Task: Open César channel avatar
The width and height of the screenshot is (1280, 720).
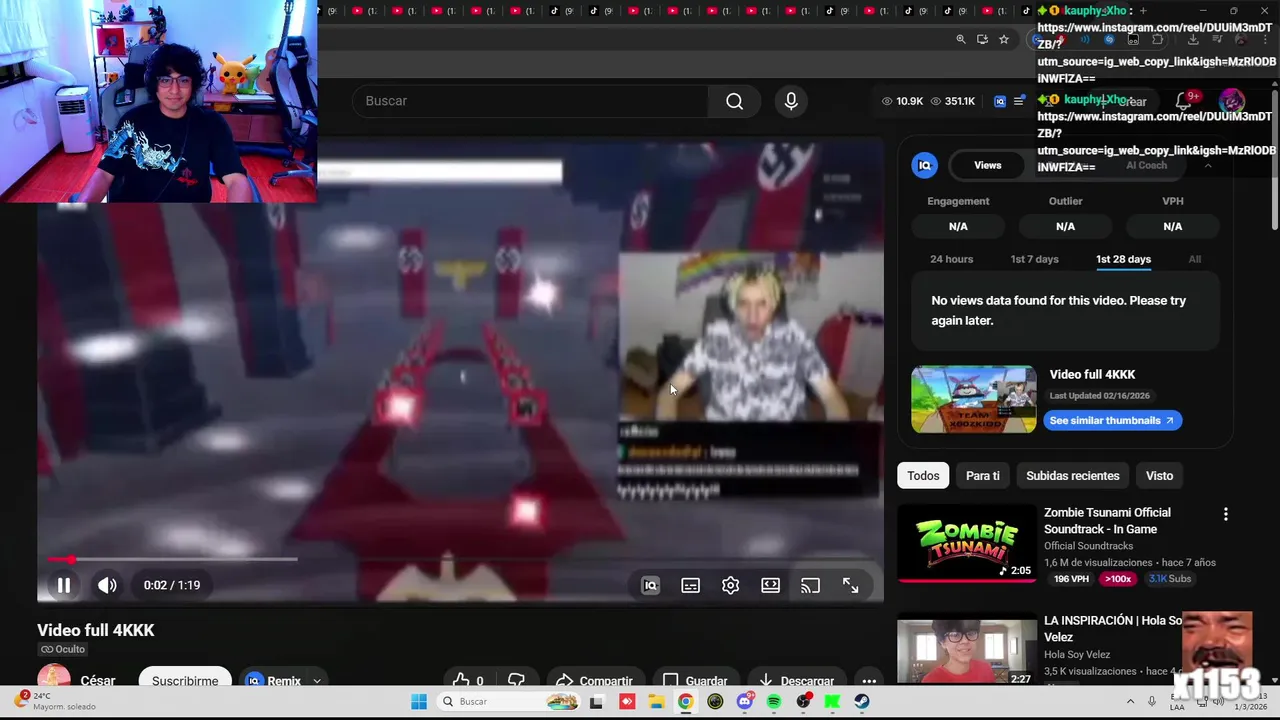Action: pyautogui.click(x=54, y=677)
